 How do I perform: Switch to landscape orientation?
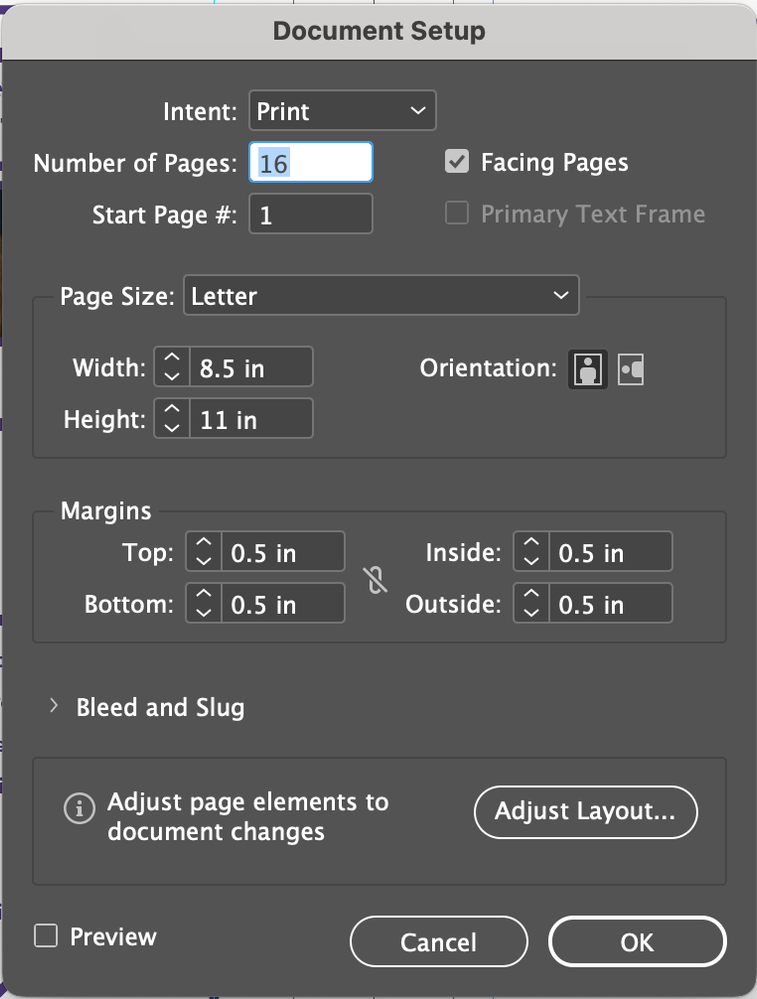click(631, 368)
